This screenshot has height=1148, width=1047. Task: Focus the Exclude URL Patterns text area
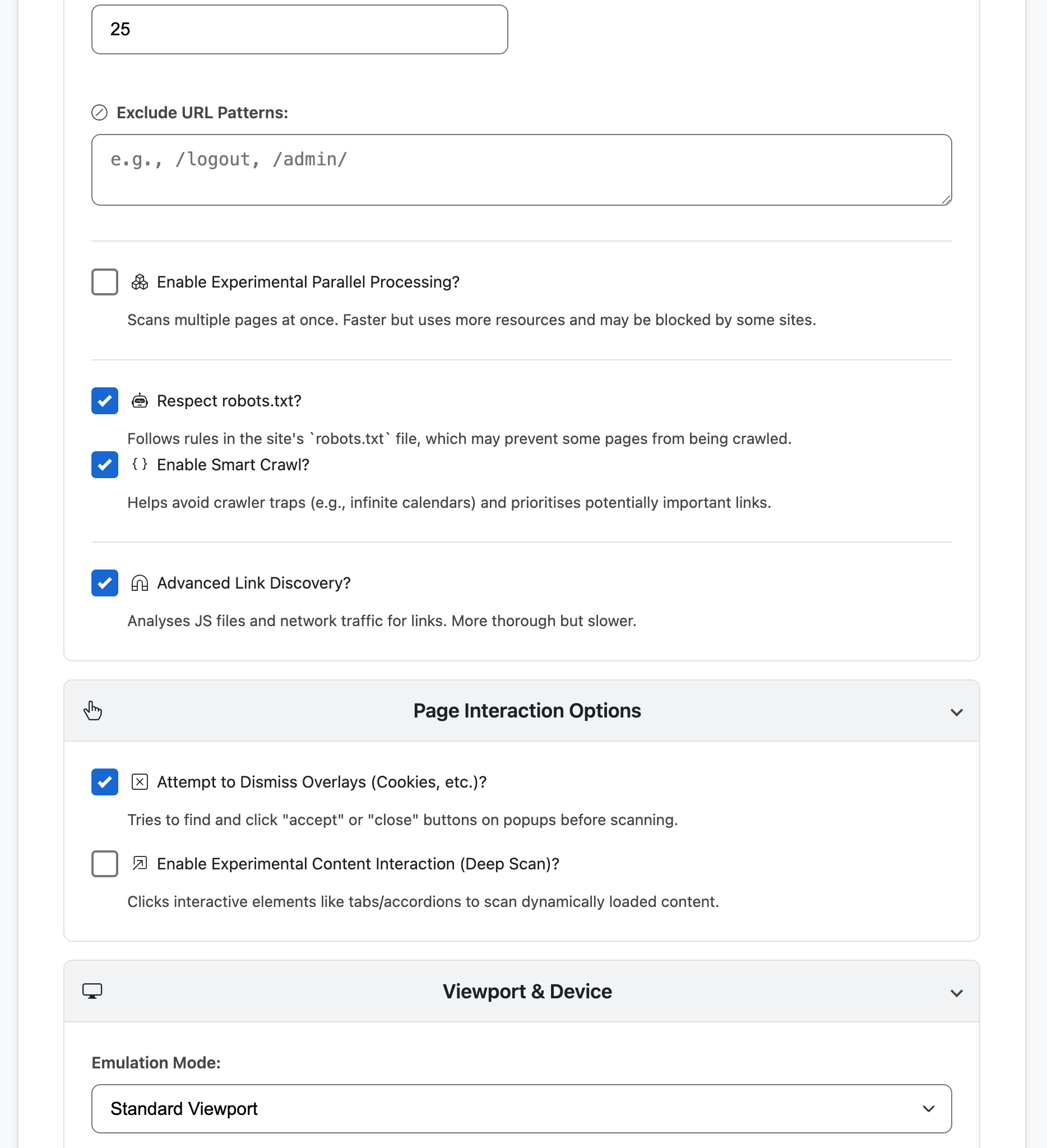point(521,170)
